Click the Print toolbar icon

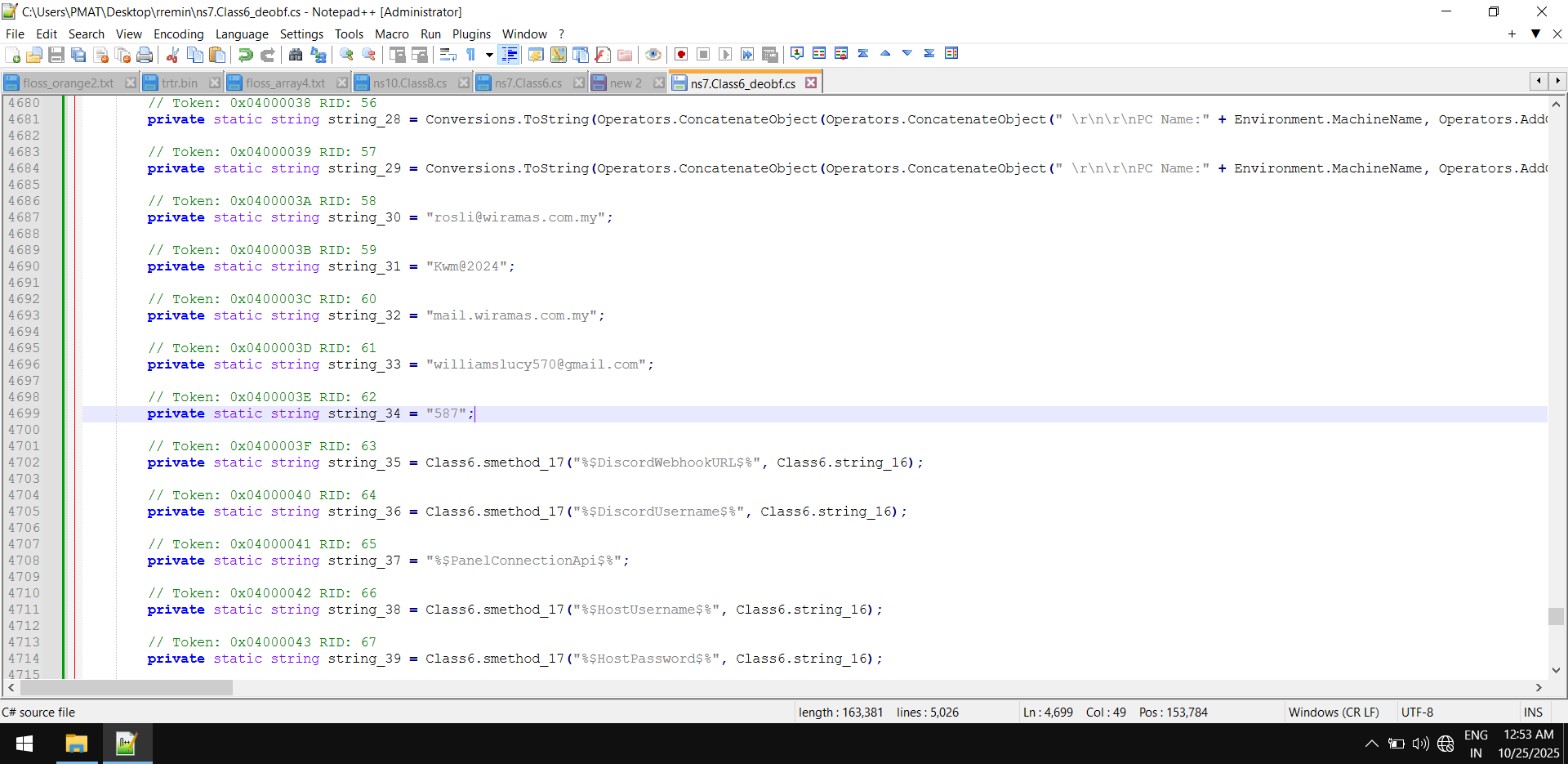[x=145, y=55]
